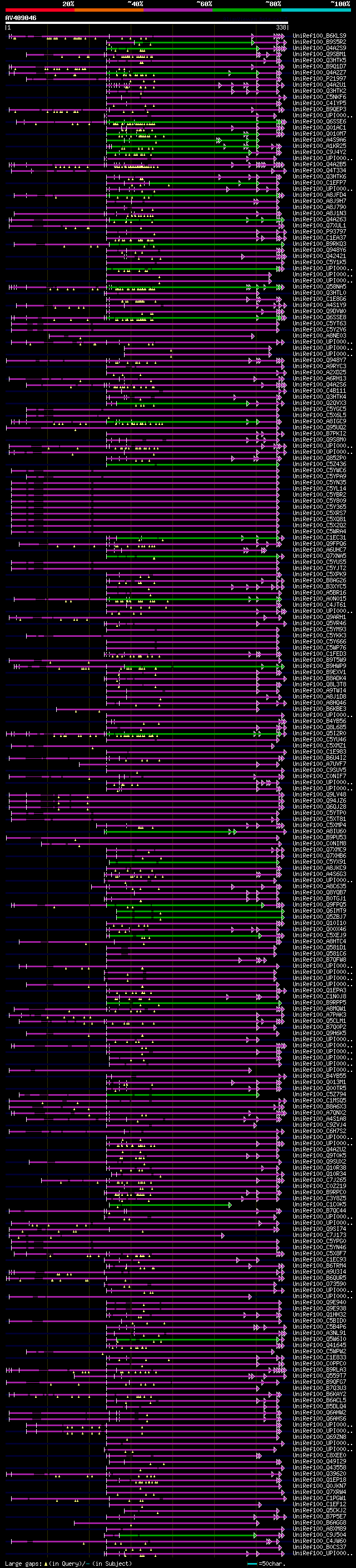
Task: Open hit UniRef100_B6KLS9
Action: tap(319, 36)
